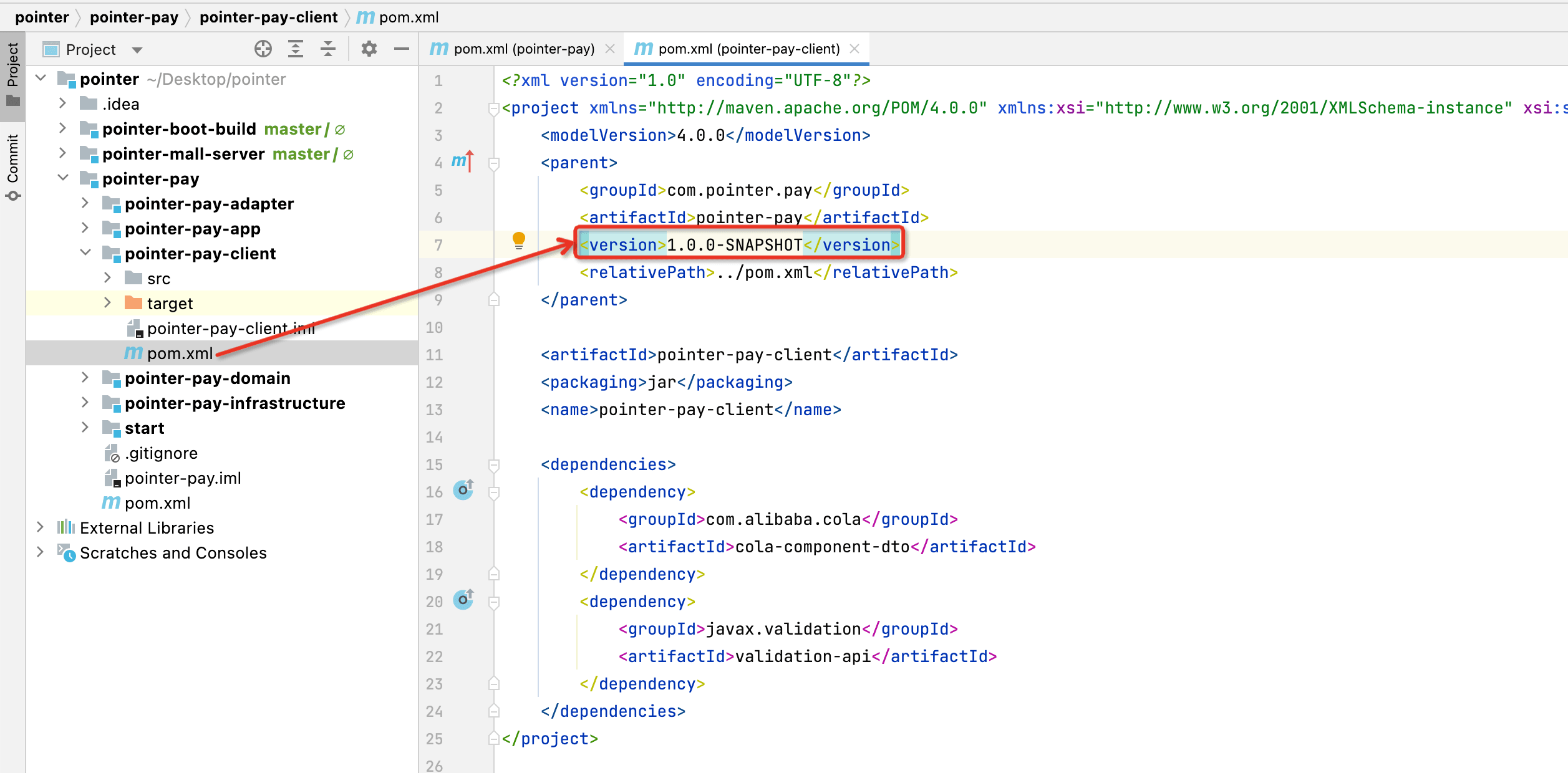
Task: Click the Maven parent gutter icon on line 4
Action: 463,161
